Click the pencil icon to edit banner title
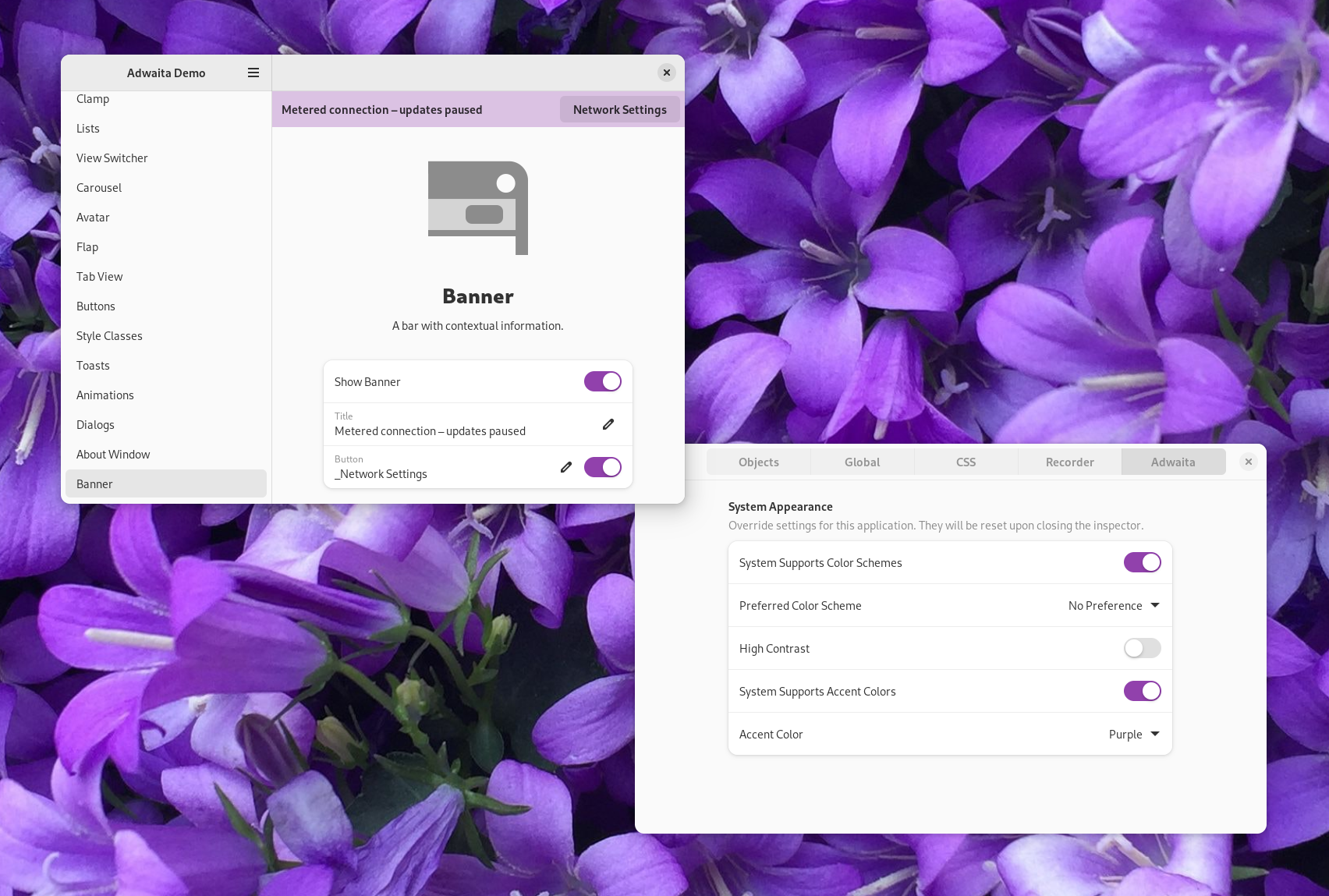 tap(608, 424)
